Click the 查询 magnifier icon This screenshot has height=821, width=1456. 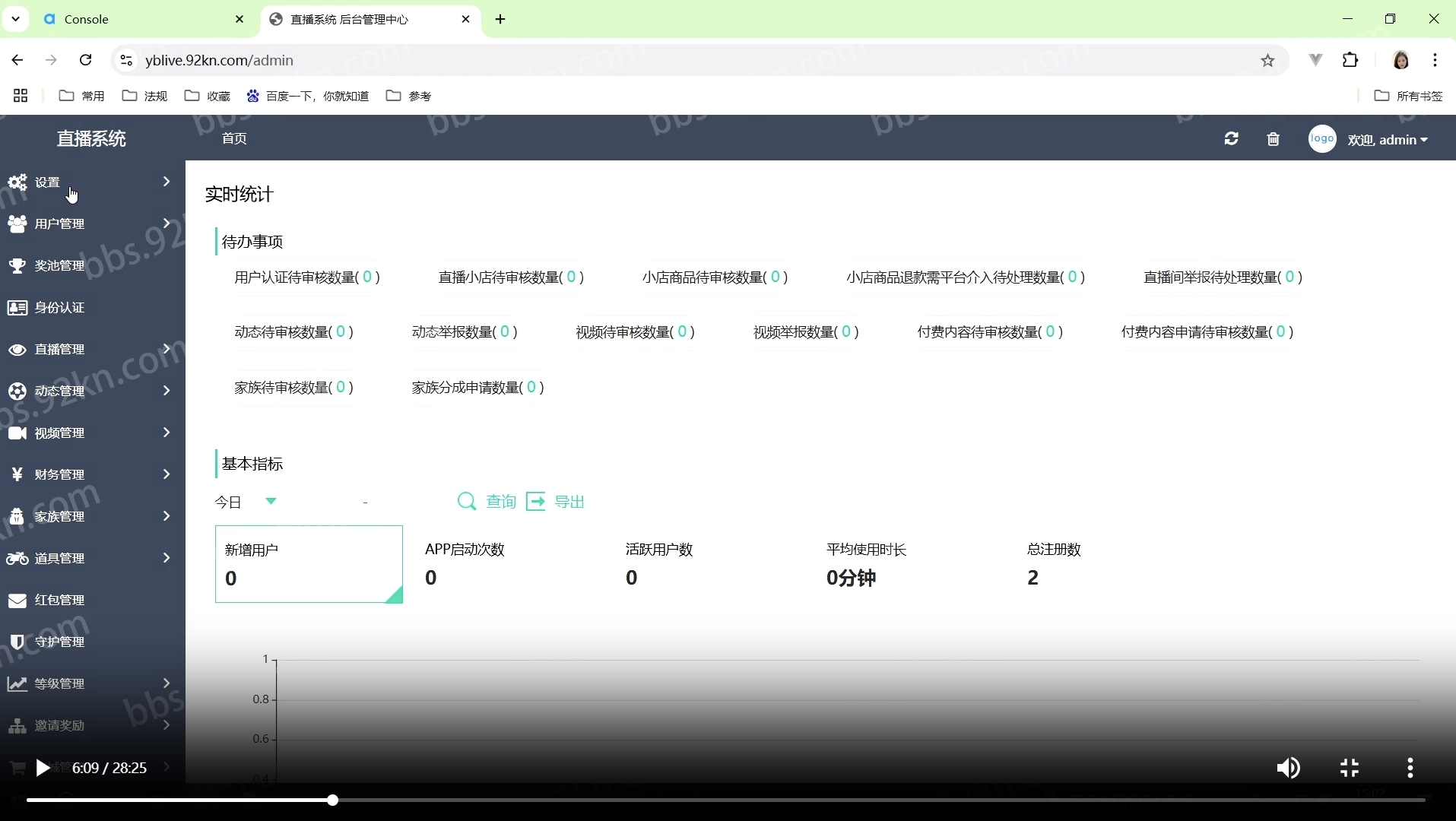(466, 501)
